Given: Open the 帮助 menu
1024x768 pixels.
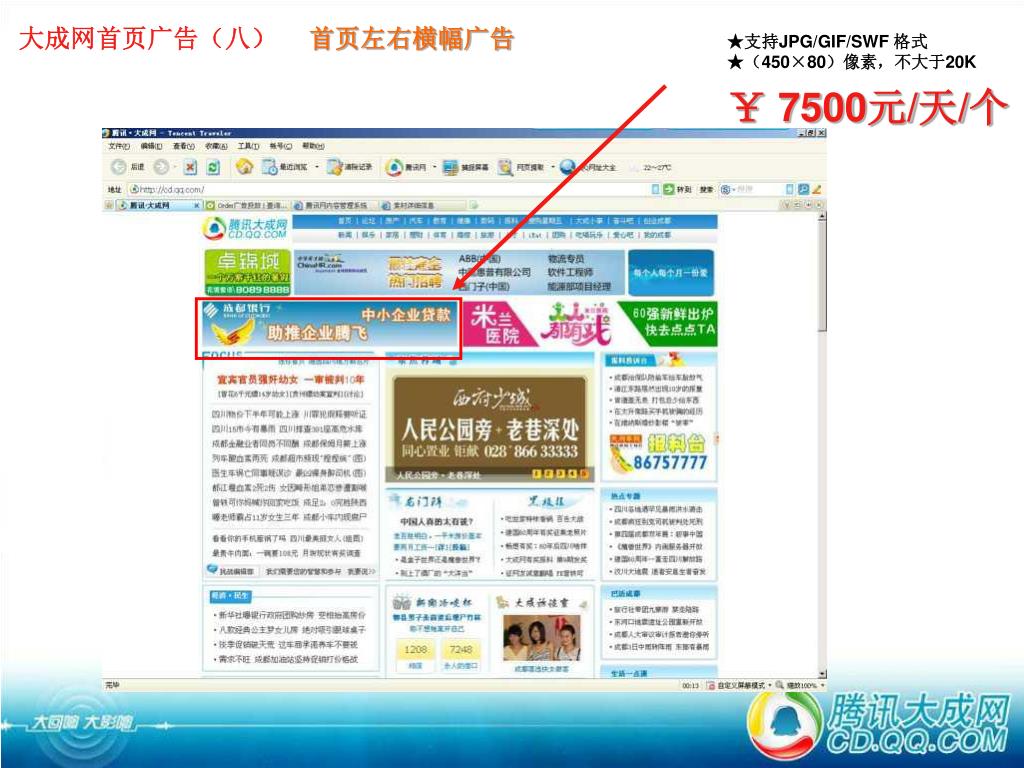Looking at the screenshot, I should [x=313, y=146].
